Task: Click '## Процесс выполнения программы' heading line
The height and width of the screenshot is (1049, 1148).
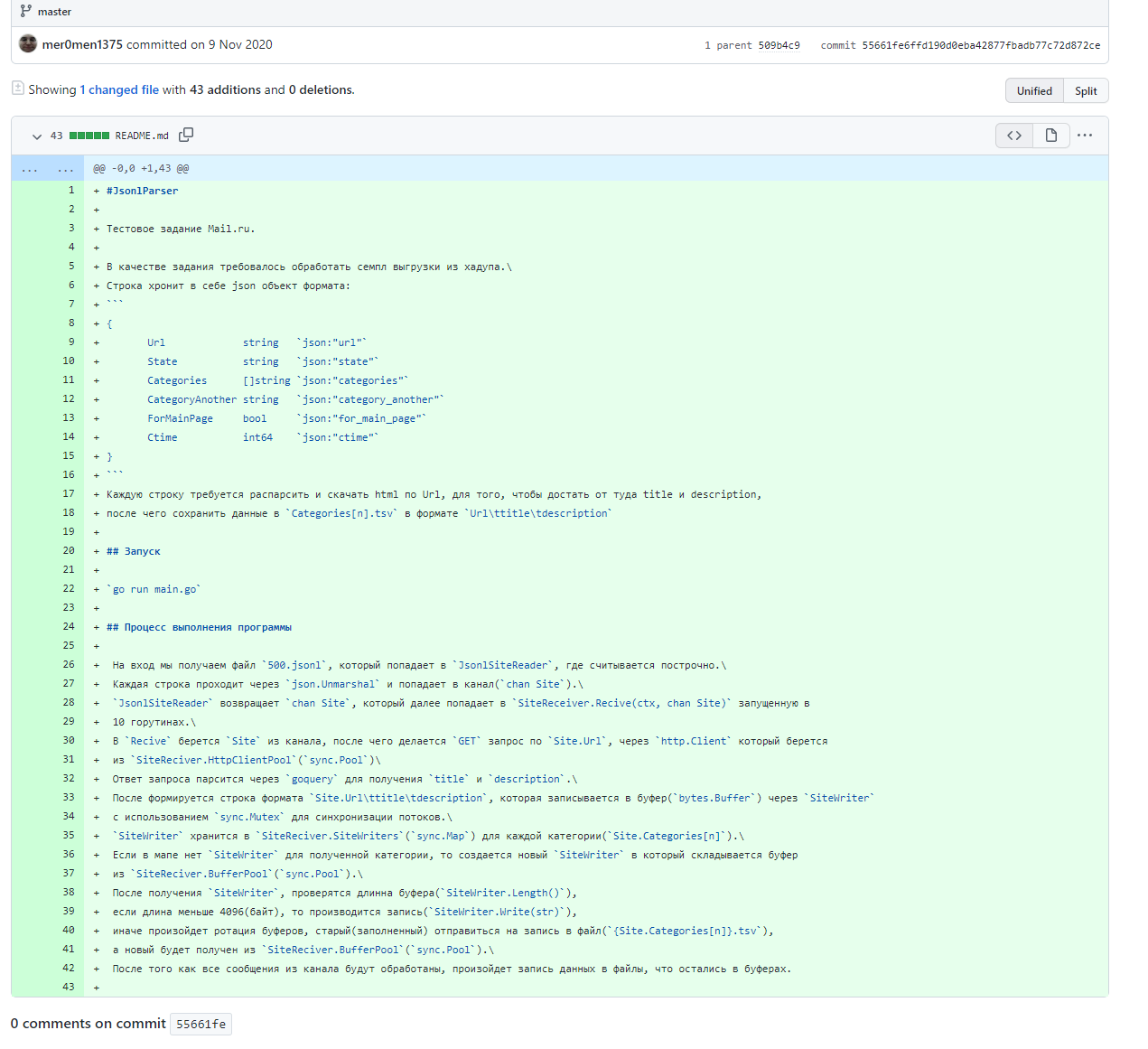Action: coord(199,627)
